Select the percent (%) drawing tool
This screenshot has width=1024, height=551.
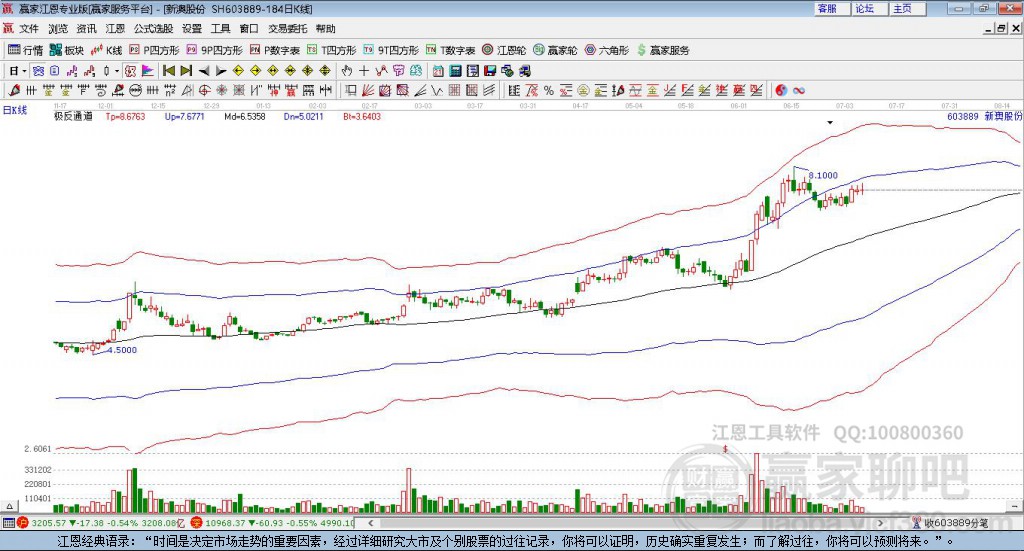pyautogui.click(x=549, y=91)
